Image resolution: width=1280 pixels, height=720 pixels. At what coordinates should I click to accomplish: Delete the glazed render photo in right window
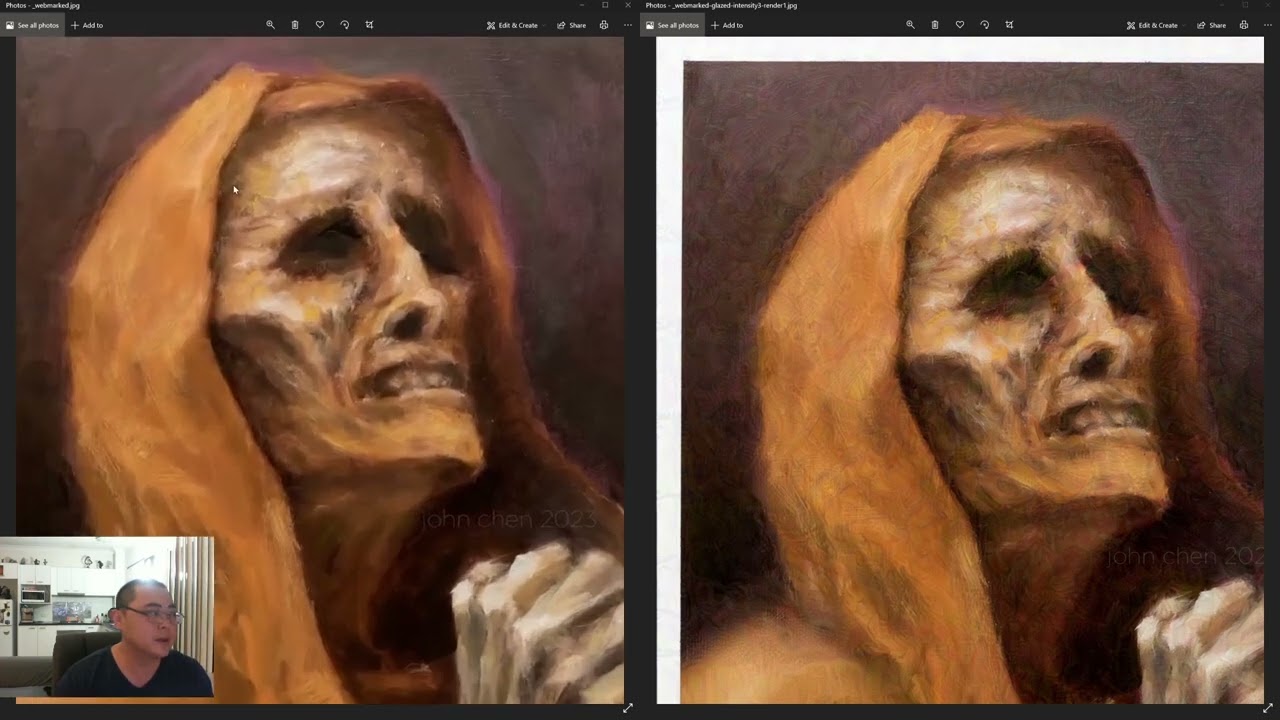tap(935, 25)
